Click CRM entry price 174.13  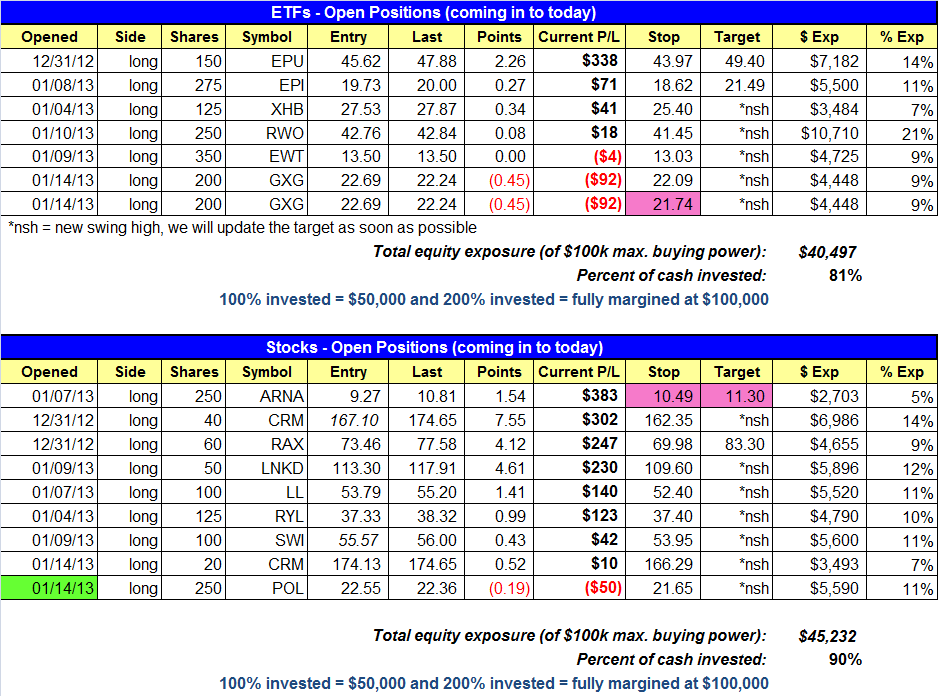click(357, 564)
